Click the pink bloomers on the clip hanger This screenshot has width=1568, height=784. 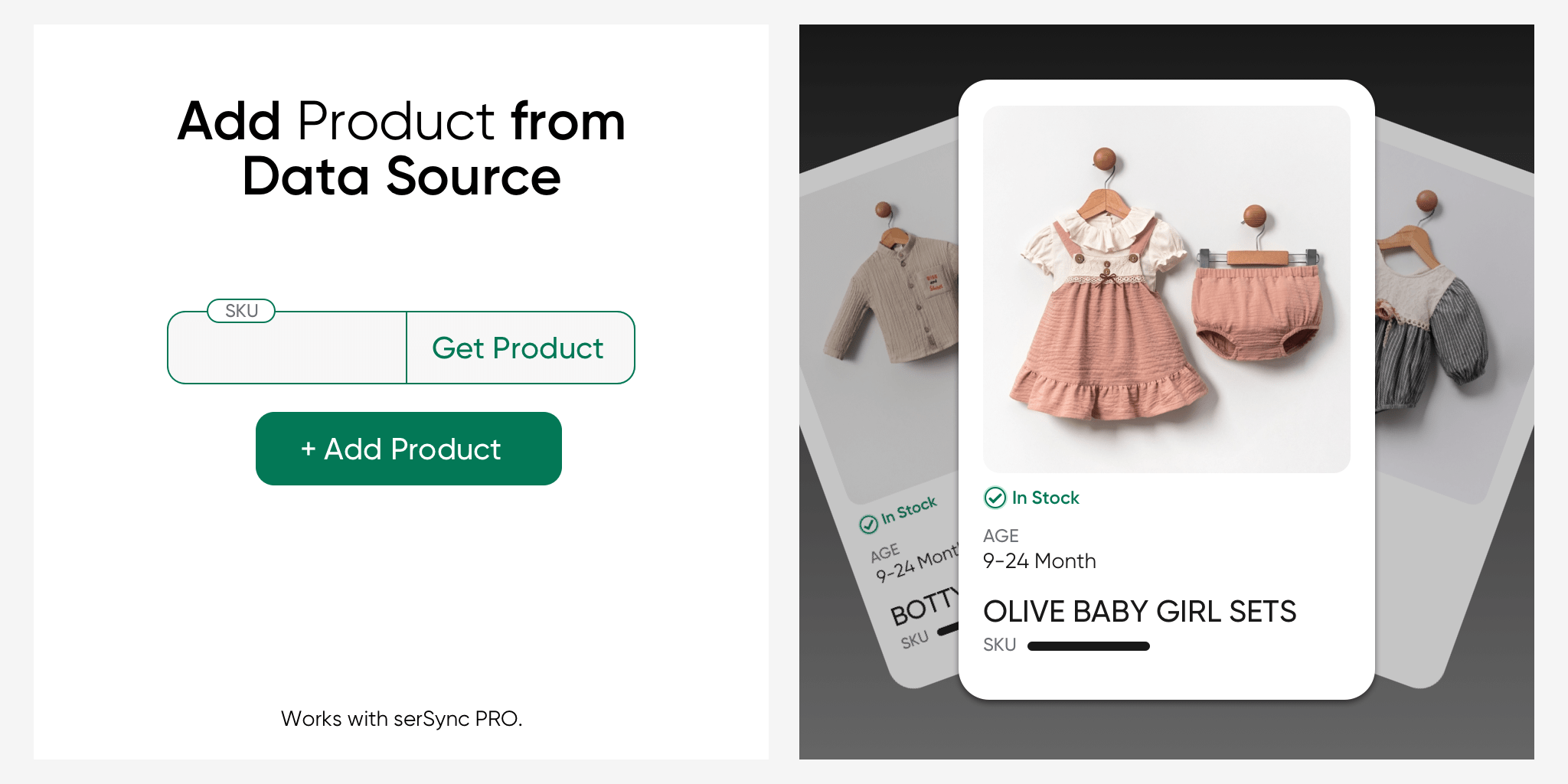pos(1256,306)
